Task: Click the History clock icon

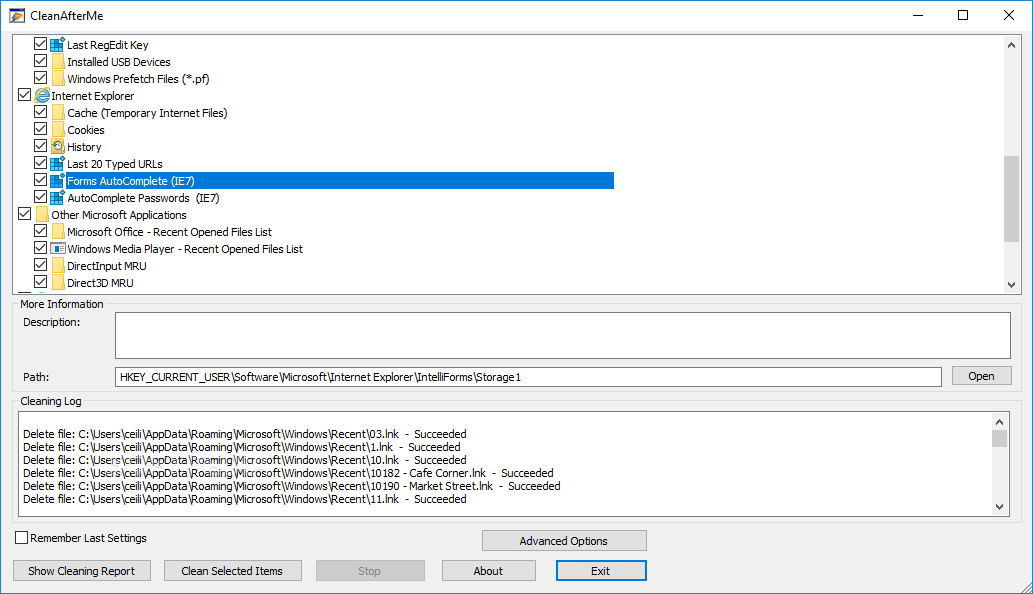Action: (x=57, y=147)
